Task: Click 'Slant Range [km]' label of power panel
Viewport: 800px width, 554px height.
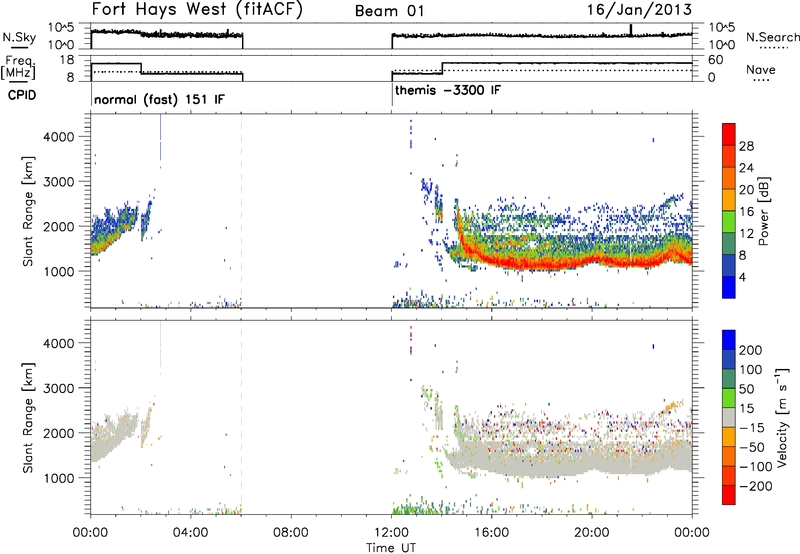Action: tap(28, 211)
